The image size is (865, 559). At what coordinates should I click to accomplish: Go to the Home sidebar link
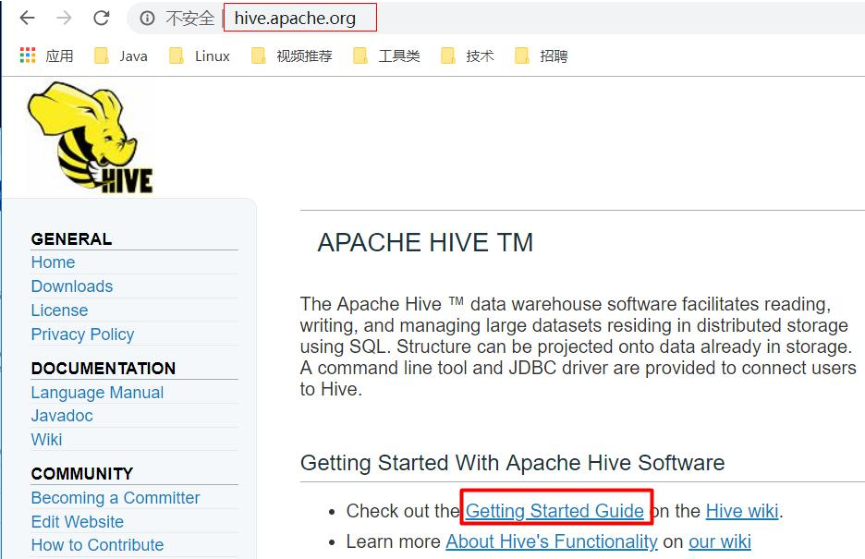point(53,262)
